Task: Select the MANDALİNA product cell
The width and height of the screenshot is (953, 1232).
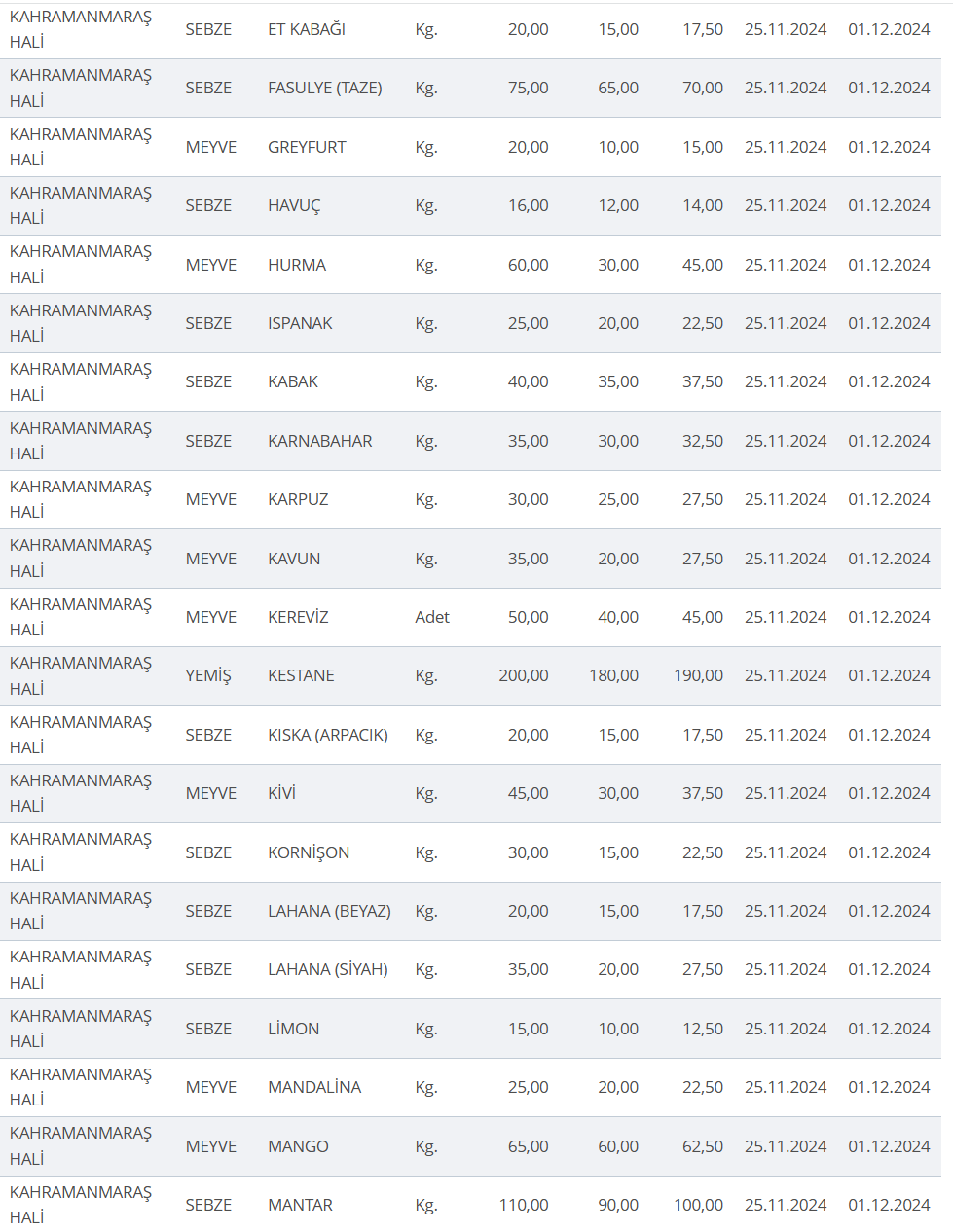Action: (x=314, y=1087)
